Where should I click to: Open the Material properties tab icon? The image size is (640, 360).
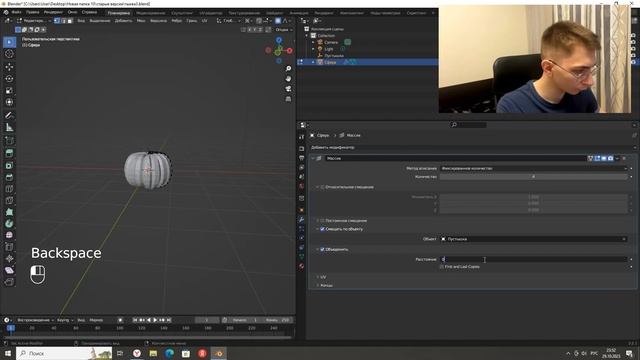click(x=302, y=266)
